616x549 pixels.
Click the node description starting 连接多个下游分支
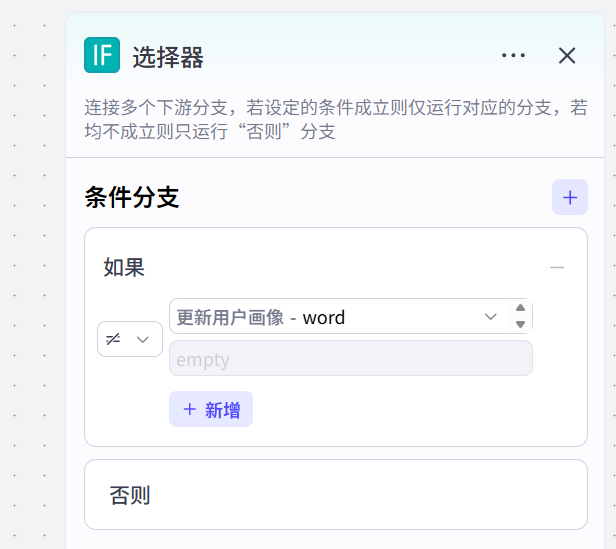(x=336, y=119)
